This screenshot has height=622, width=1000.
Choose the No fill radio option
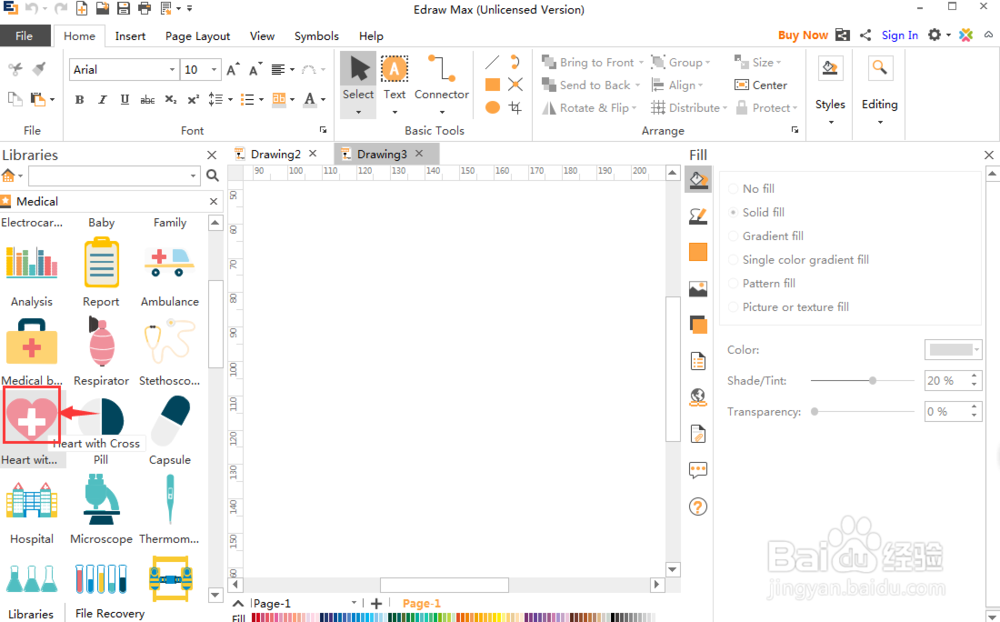point(733,189)
